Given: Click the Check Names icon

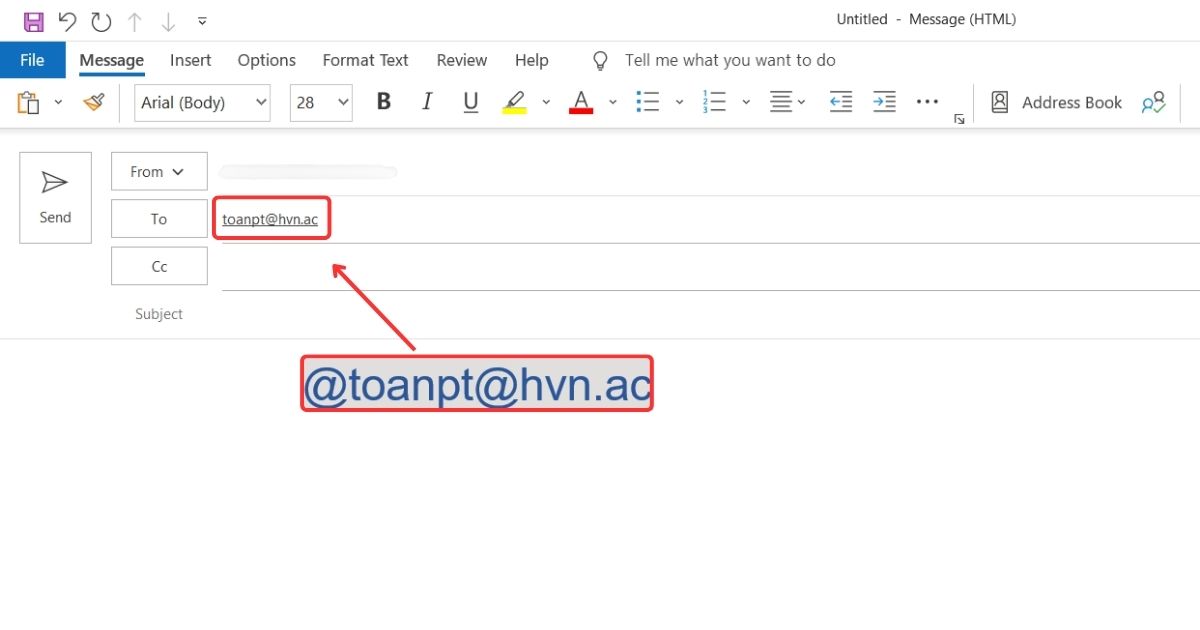Looking at the screenshot, I should click(x=1153, y=101).
